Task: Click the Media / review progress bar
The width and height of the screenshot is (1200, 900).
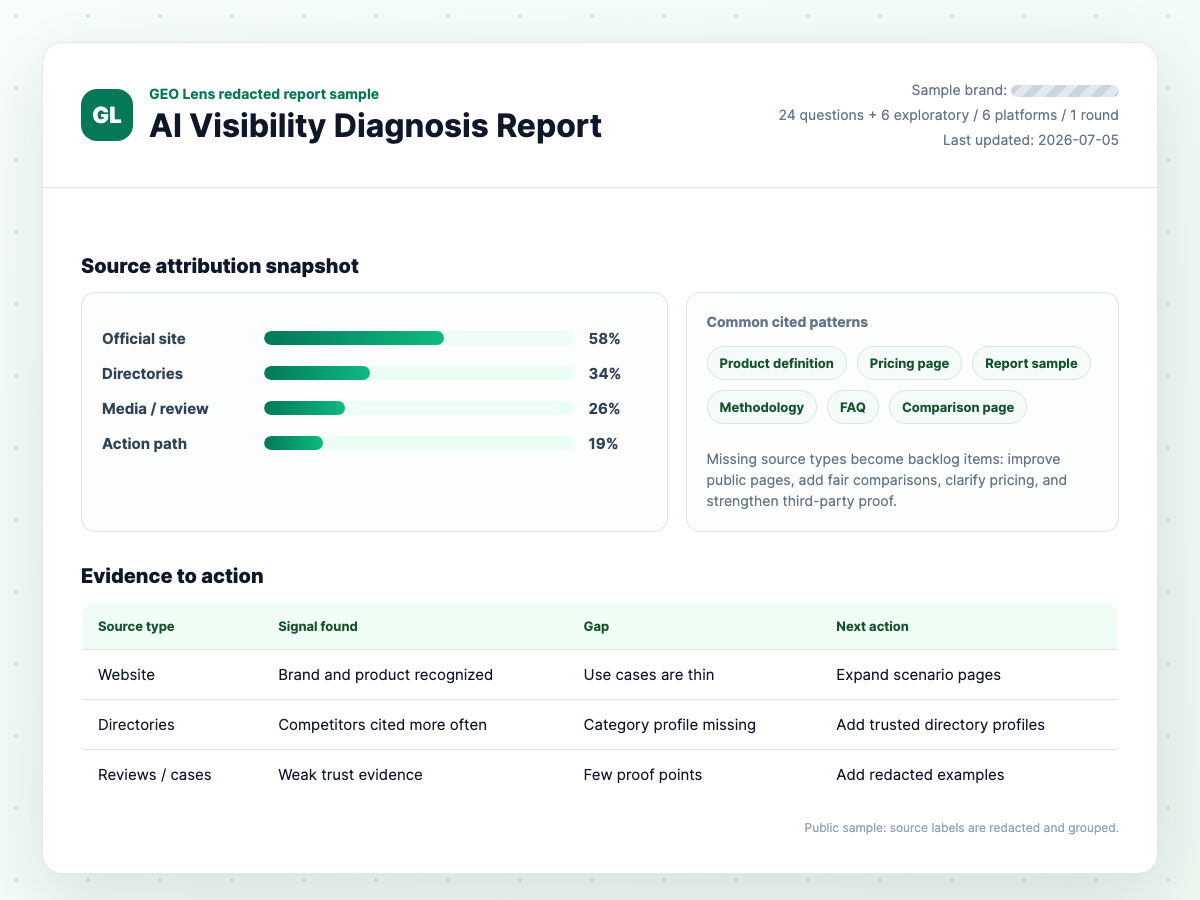Action: [x=420, y=408]
